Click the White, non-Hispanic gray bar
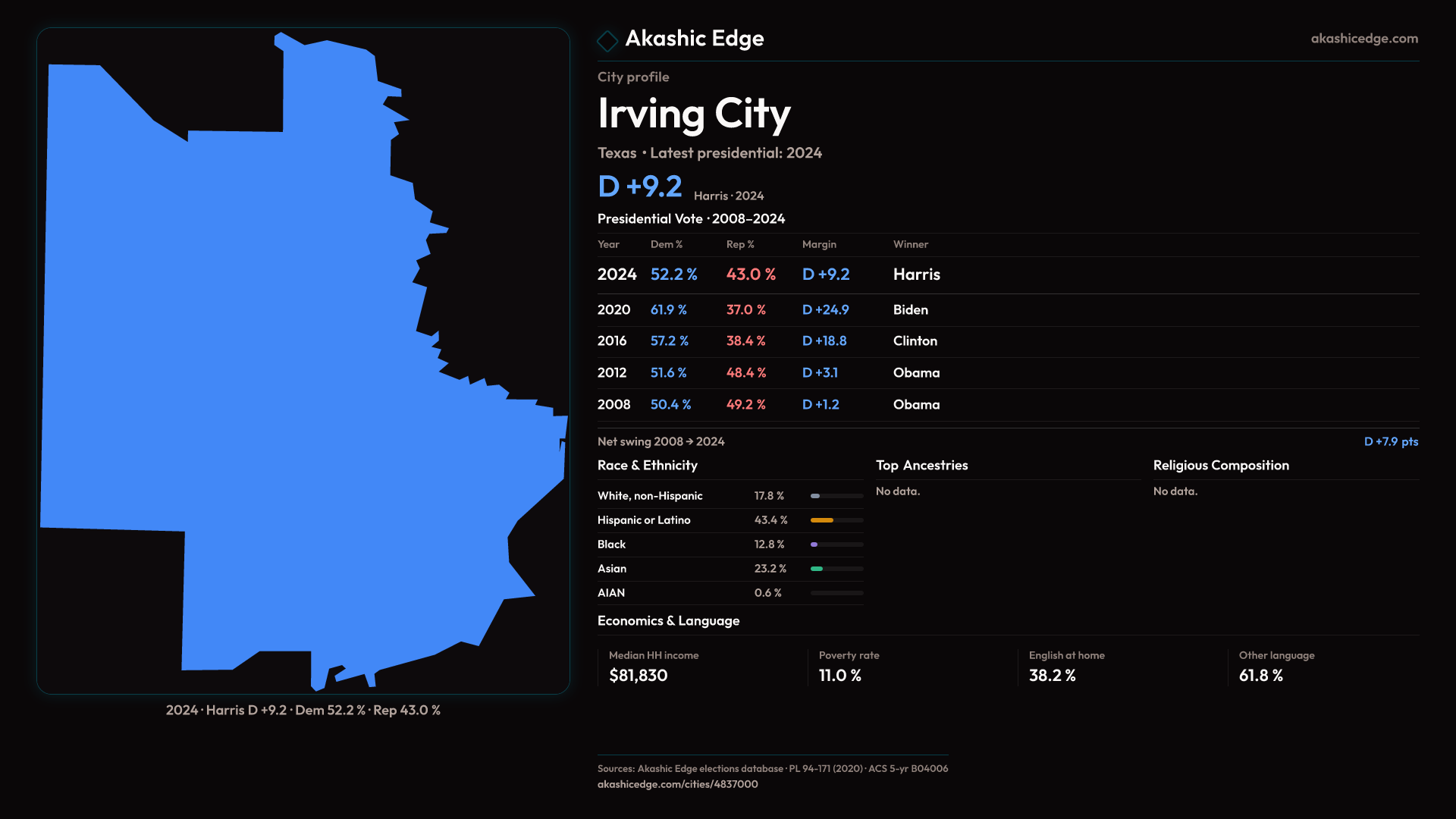1456x819 pixels. tap(815, 496)
